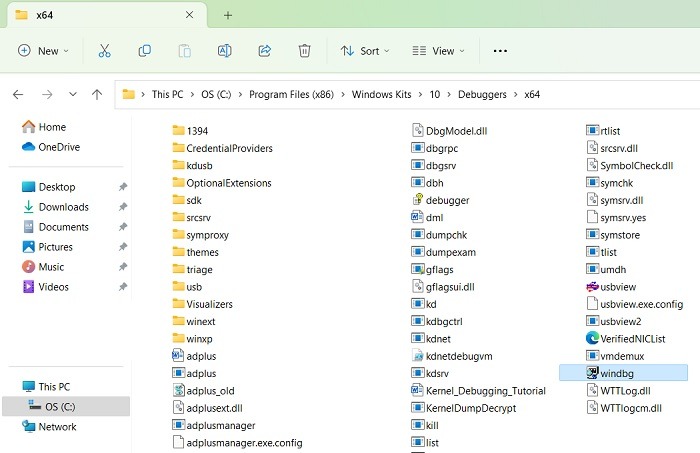
Task: Click the 10 breadcrumb segment
Action: click(x=435, y=95)
